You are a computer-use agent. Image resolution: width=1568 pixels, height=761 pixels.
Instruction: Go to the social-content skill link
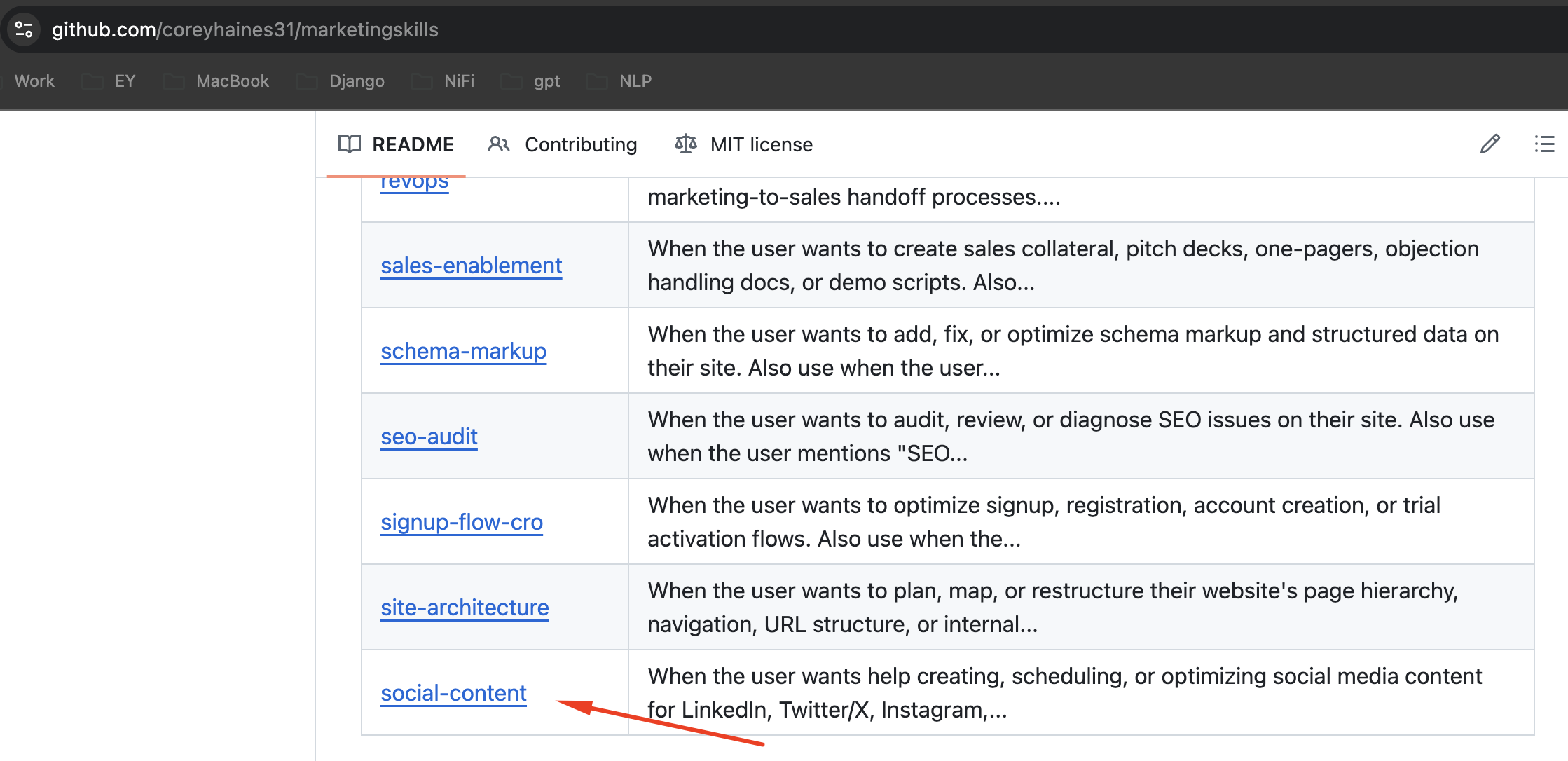point(454,693)
